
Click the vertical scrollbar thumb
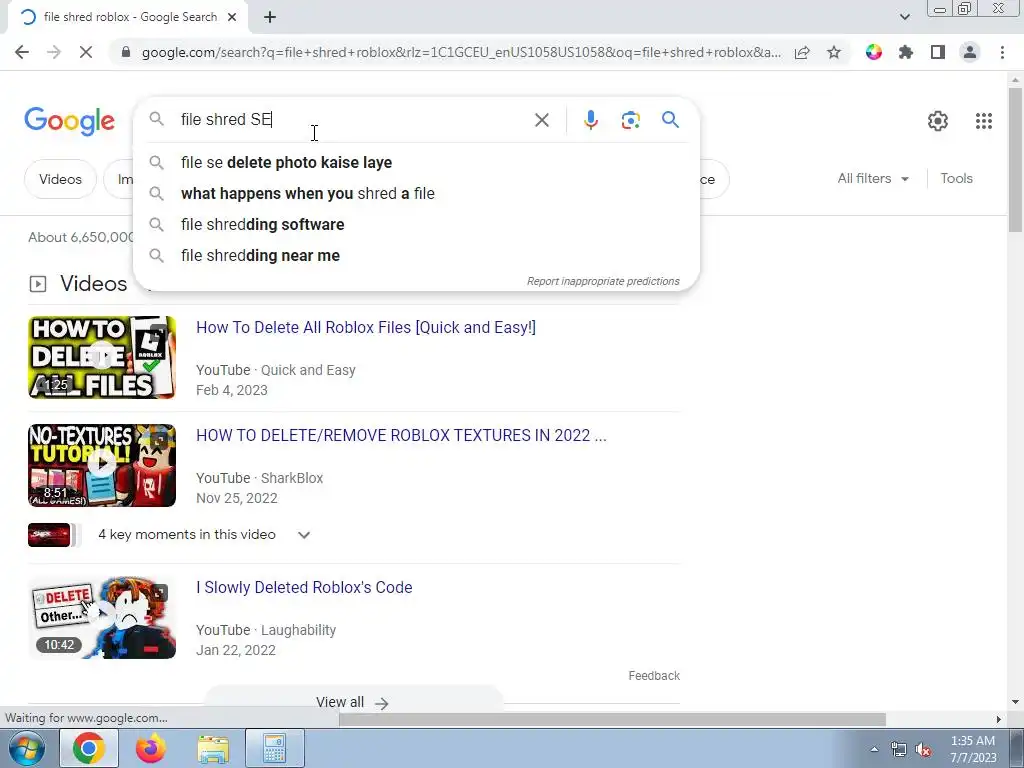click(x=1015, y=159)
